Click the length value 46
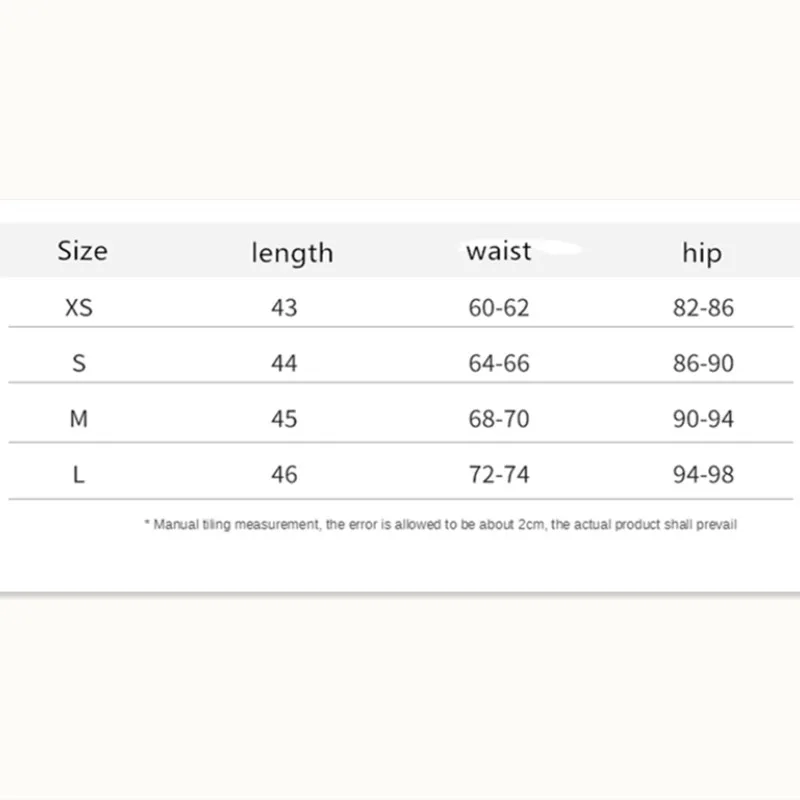 pyautogui.click(x=284, y=474)
